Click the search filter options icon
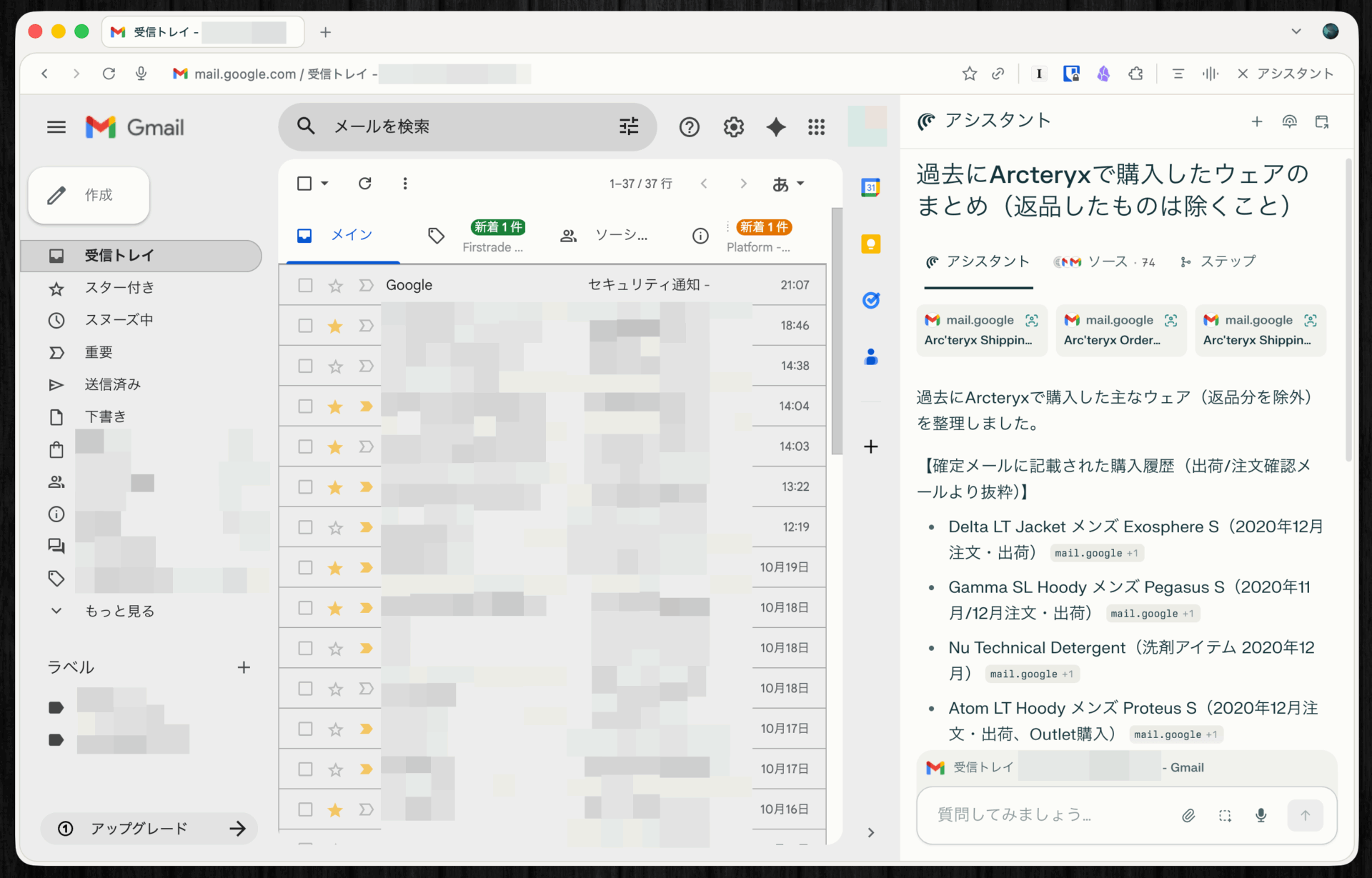The width and height of the screenshot is (1372, 878). tap(628, 126)
